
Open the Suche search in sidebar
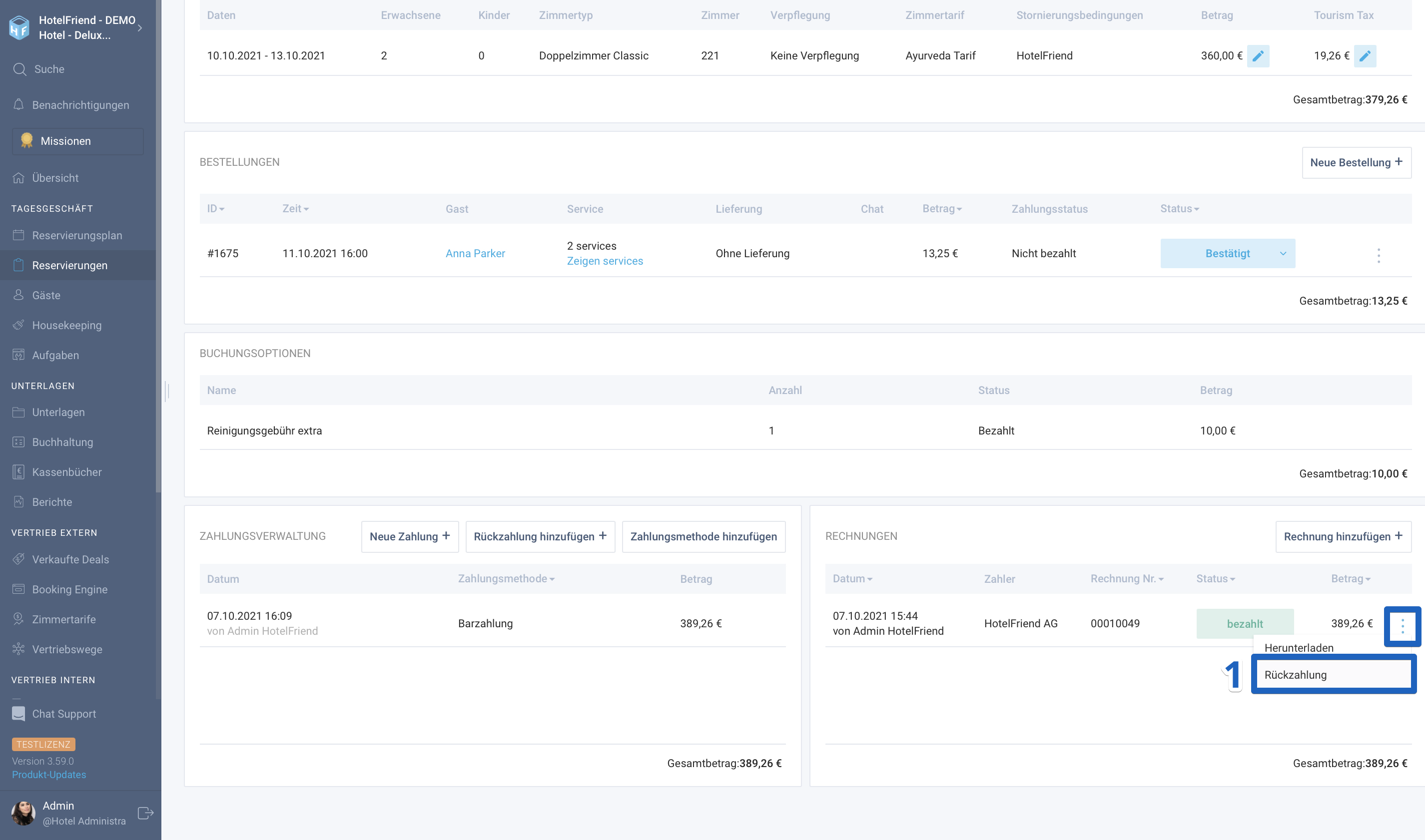tap(48, 69)
